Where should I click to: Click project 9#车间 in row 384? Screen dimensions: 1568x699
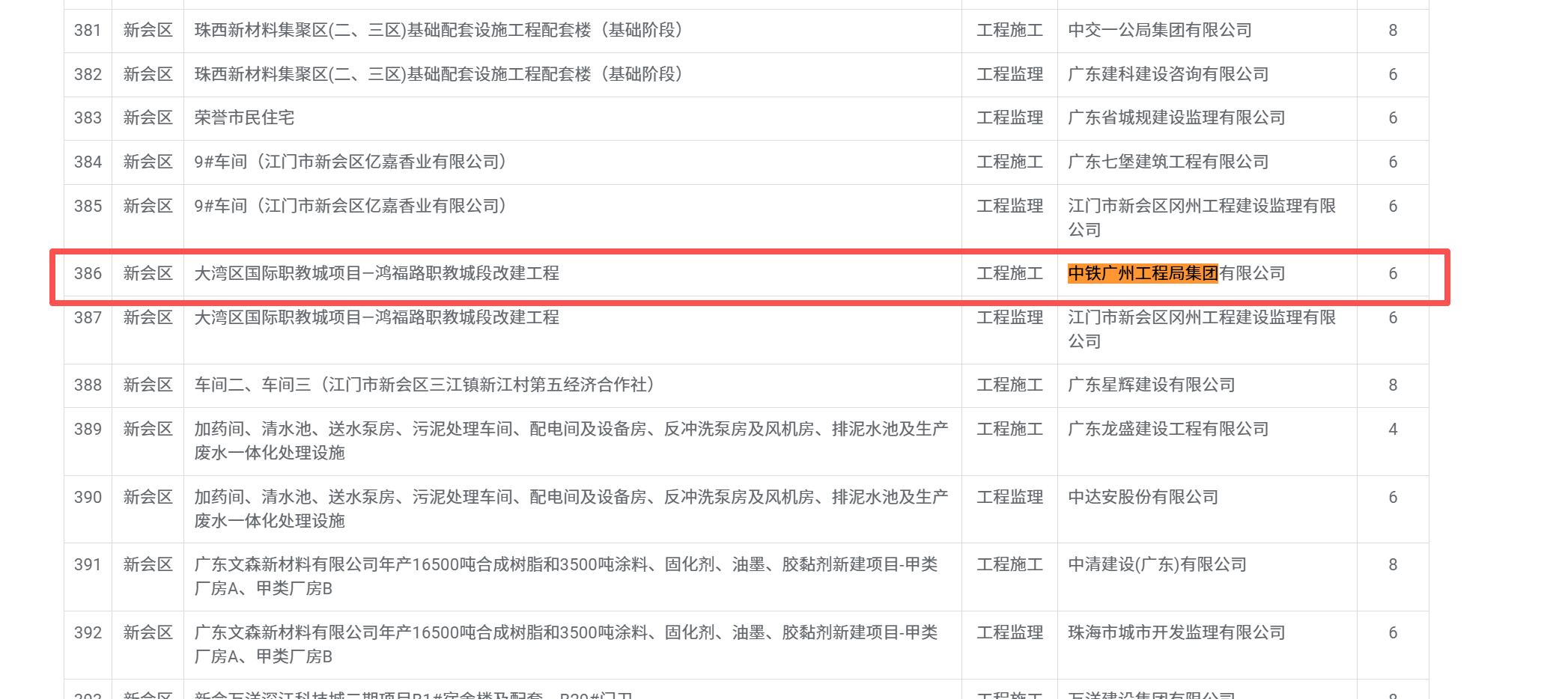pos(350,162)
